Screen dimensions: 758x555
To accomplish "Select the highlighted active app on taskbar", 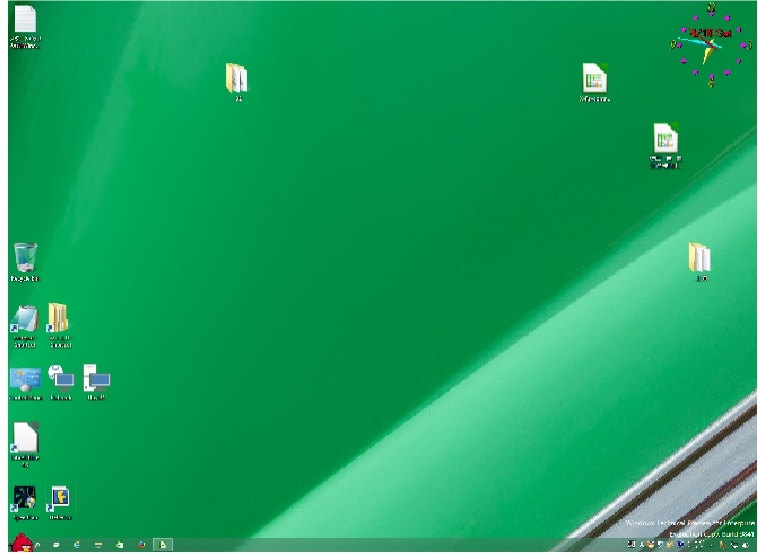I will pos(163,545).
